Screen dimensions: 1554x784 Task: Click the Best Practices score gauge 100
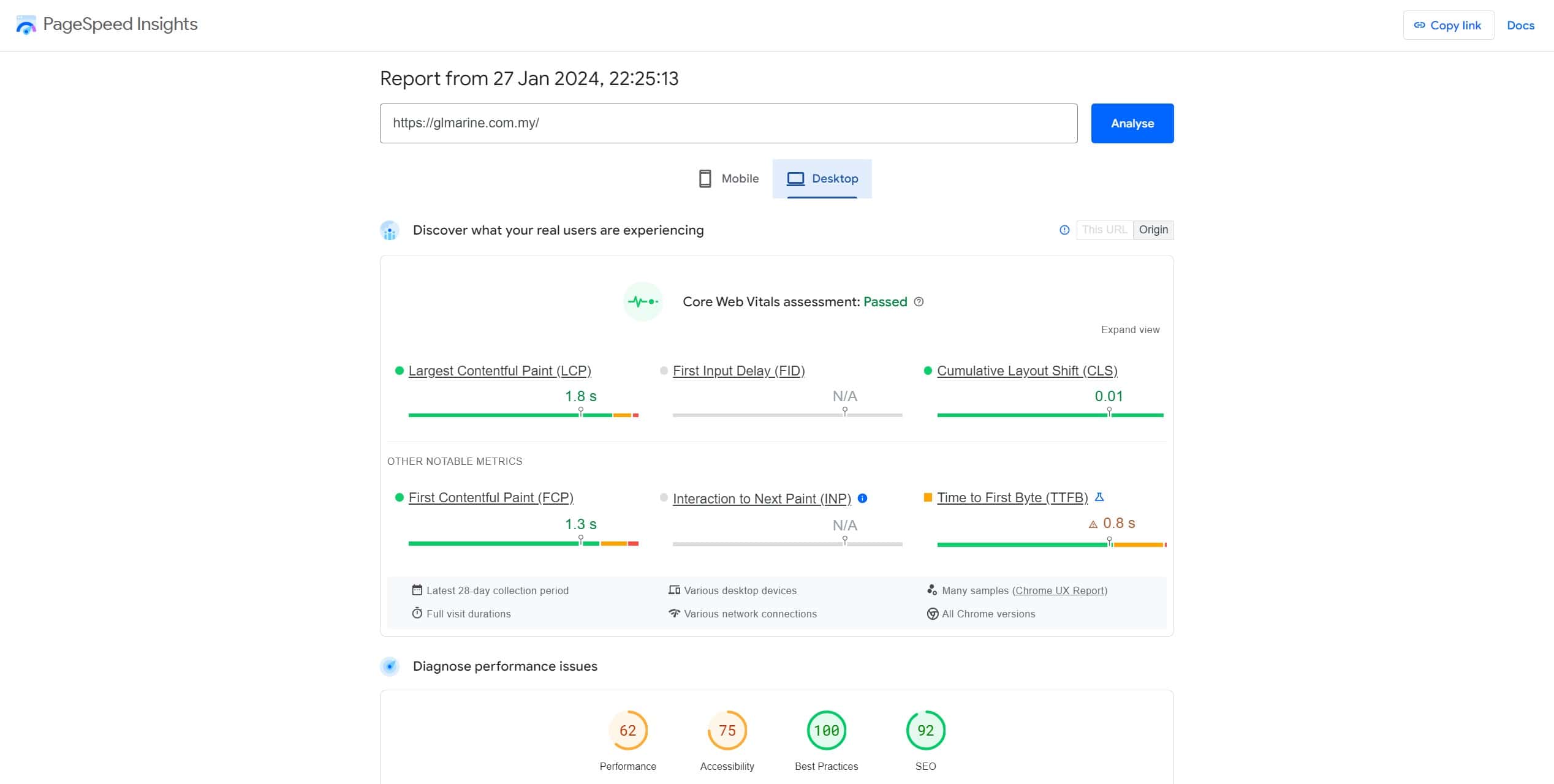(827, 730)
